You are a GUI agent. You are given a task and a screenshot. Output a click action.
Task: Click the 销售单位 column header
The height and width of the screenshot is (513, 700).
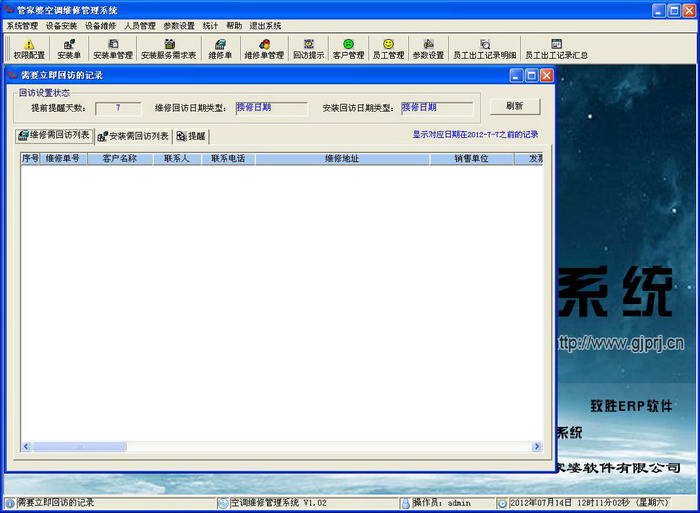tap(471, 158)
